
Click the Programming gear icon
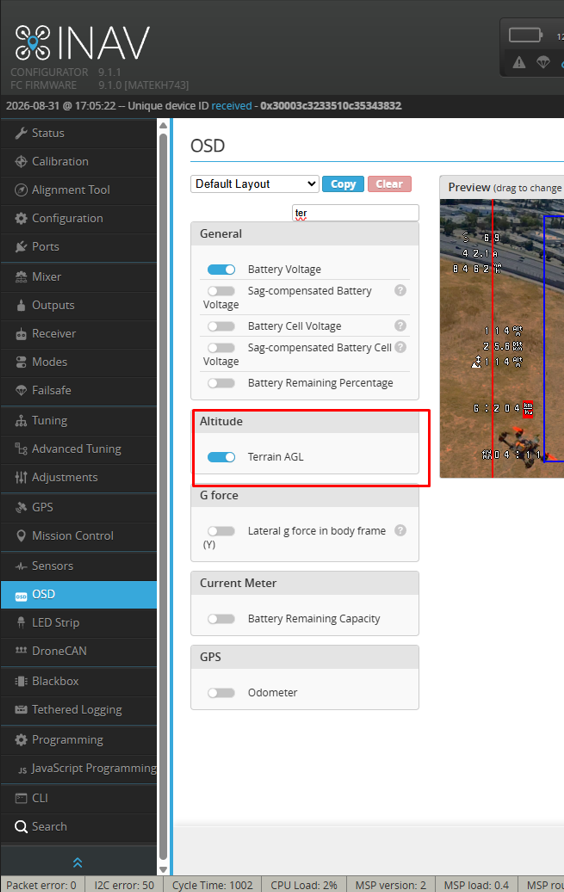(x=21, y=740)
